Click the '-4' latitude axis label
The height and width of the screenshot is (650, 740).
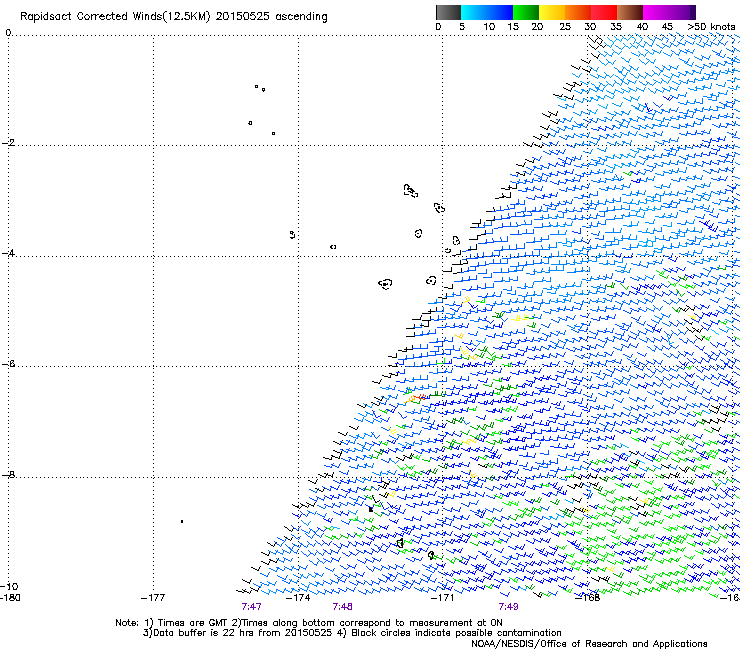tap(9, 253)
